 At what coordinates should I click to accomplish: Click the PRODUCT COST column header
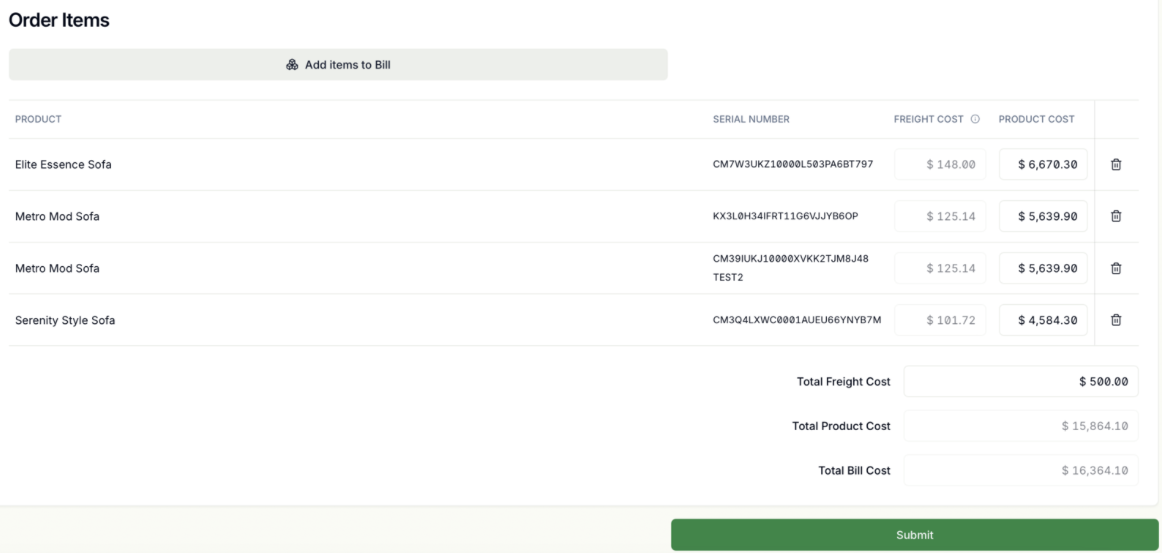tap(1036, 119)
